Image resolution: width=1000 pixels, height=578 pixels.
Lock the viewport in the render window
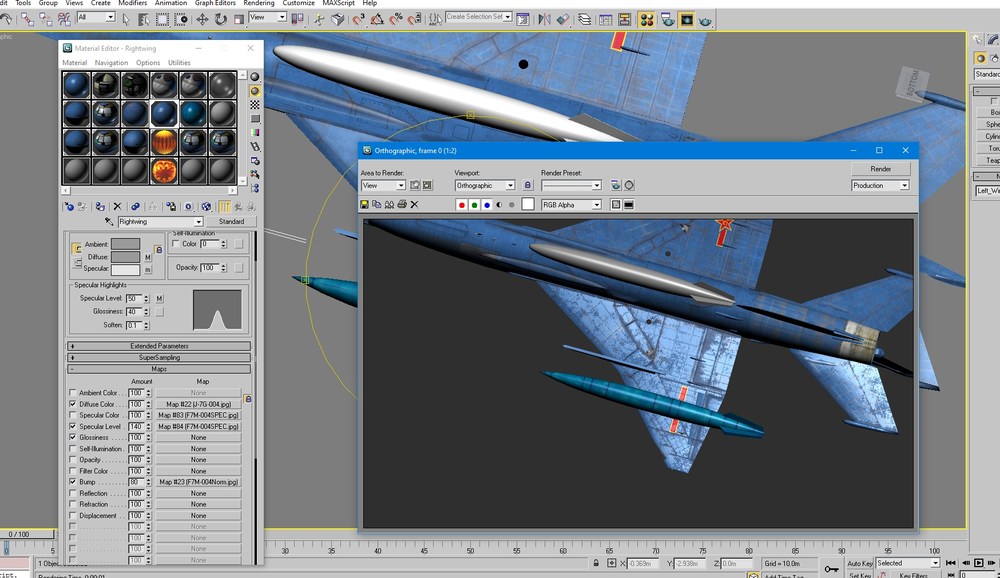coord(527,185)
